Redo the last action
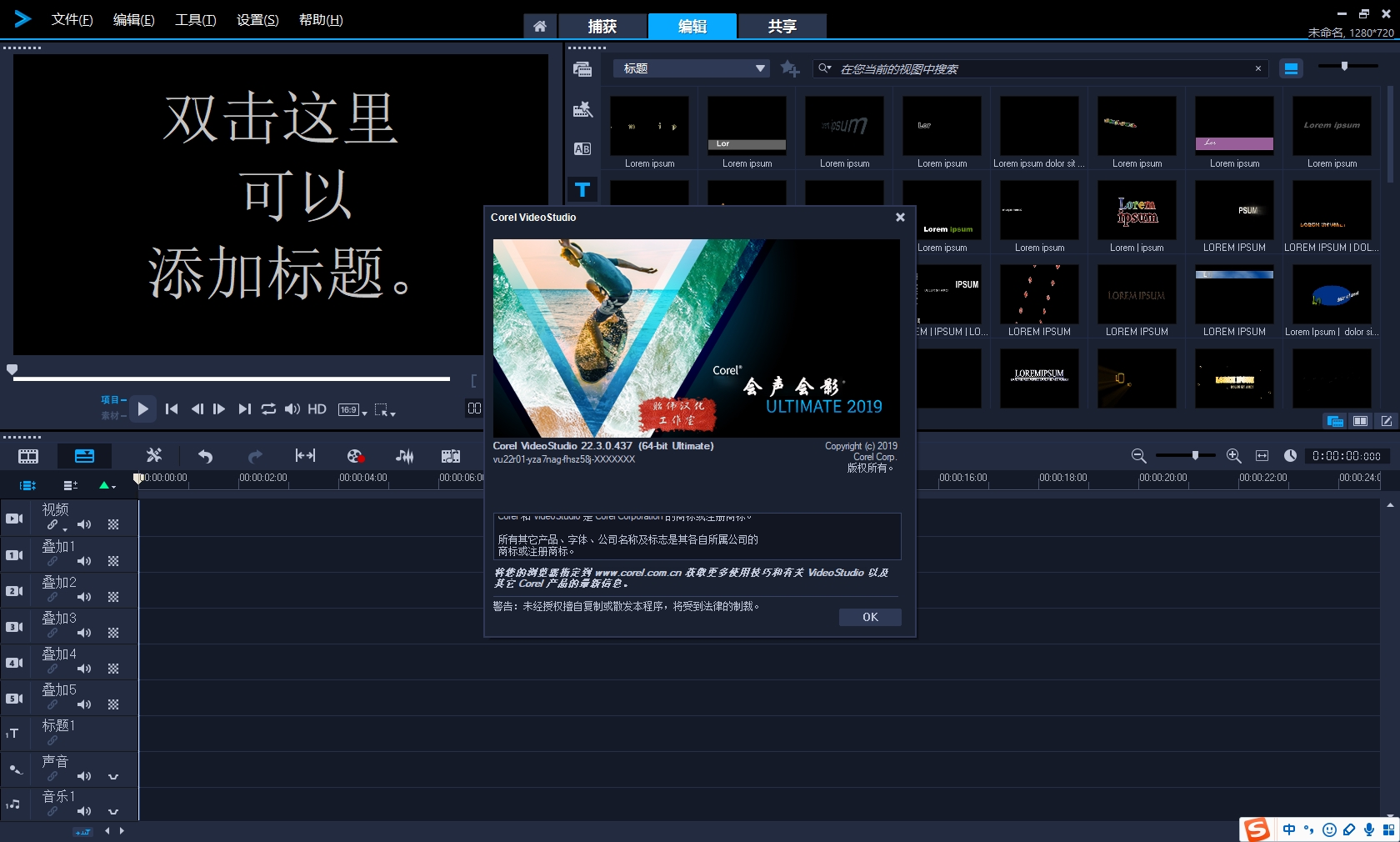Screen dimensions: 1400x842 [255, 456]
